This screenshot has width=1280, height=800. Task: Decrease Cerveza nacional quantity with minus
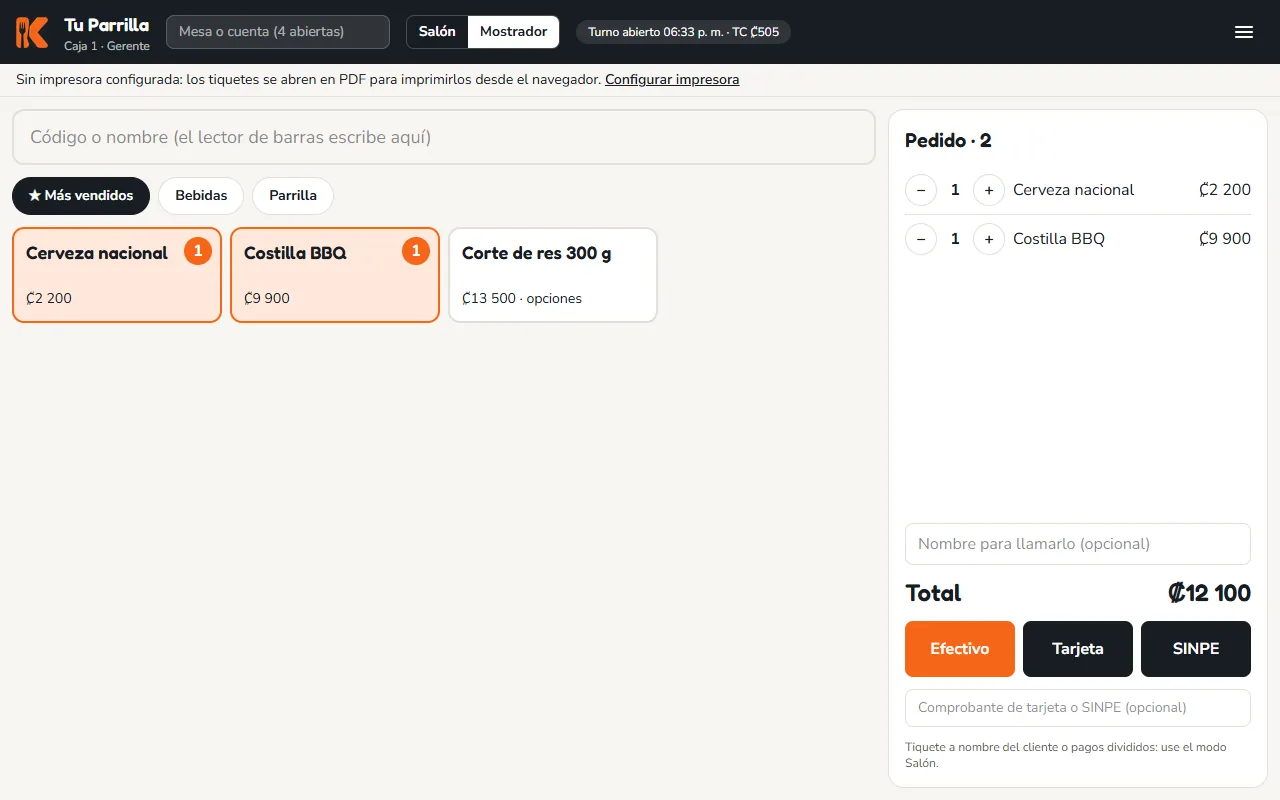pyautogui.click(x=921, y=190)
